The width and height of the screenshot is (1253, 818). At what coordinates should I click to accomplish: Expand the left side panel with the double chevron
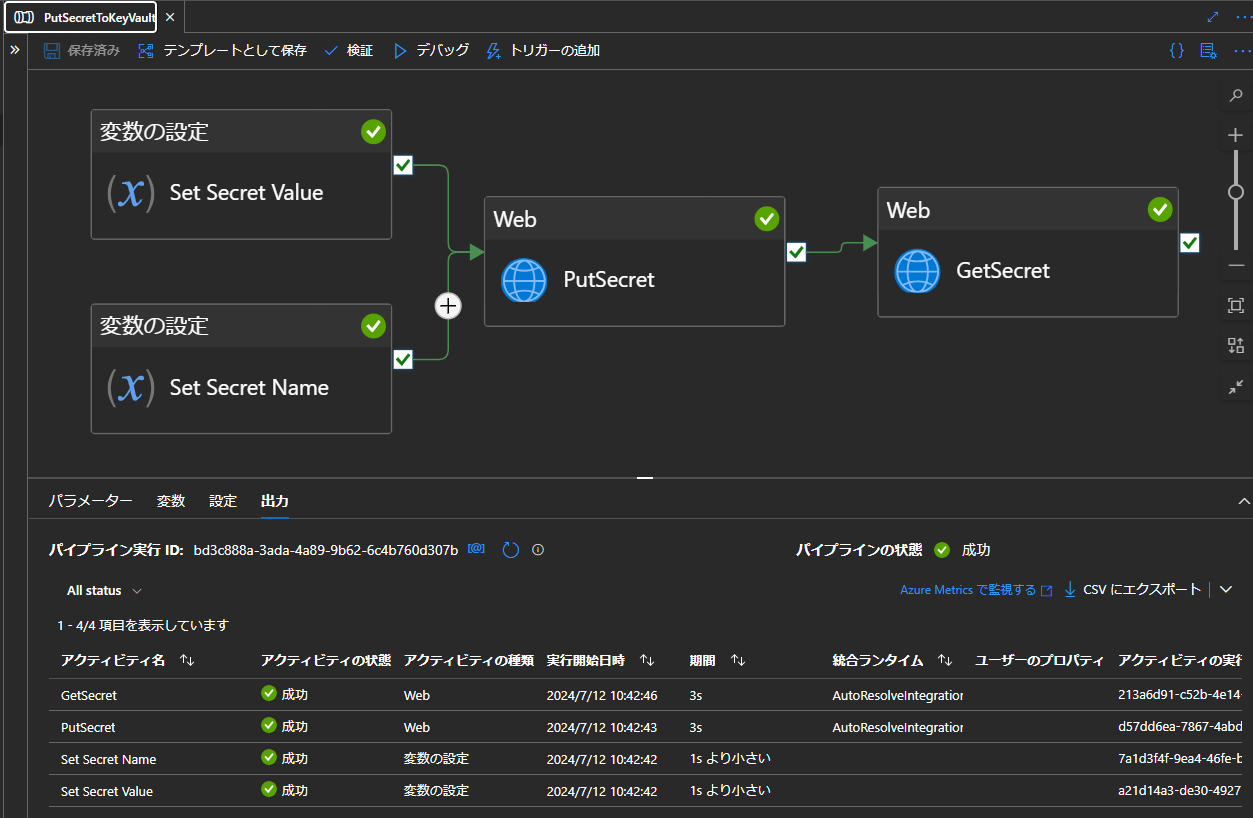click(15, 50)
